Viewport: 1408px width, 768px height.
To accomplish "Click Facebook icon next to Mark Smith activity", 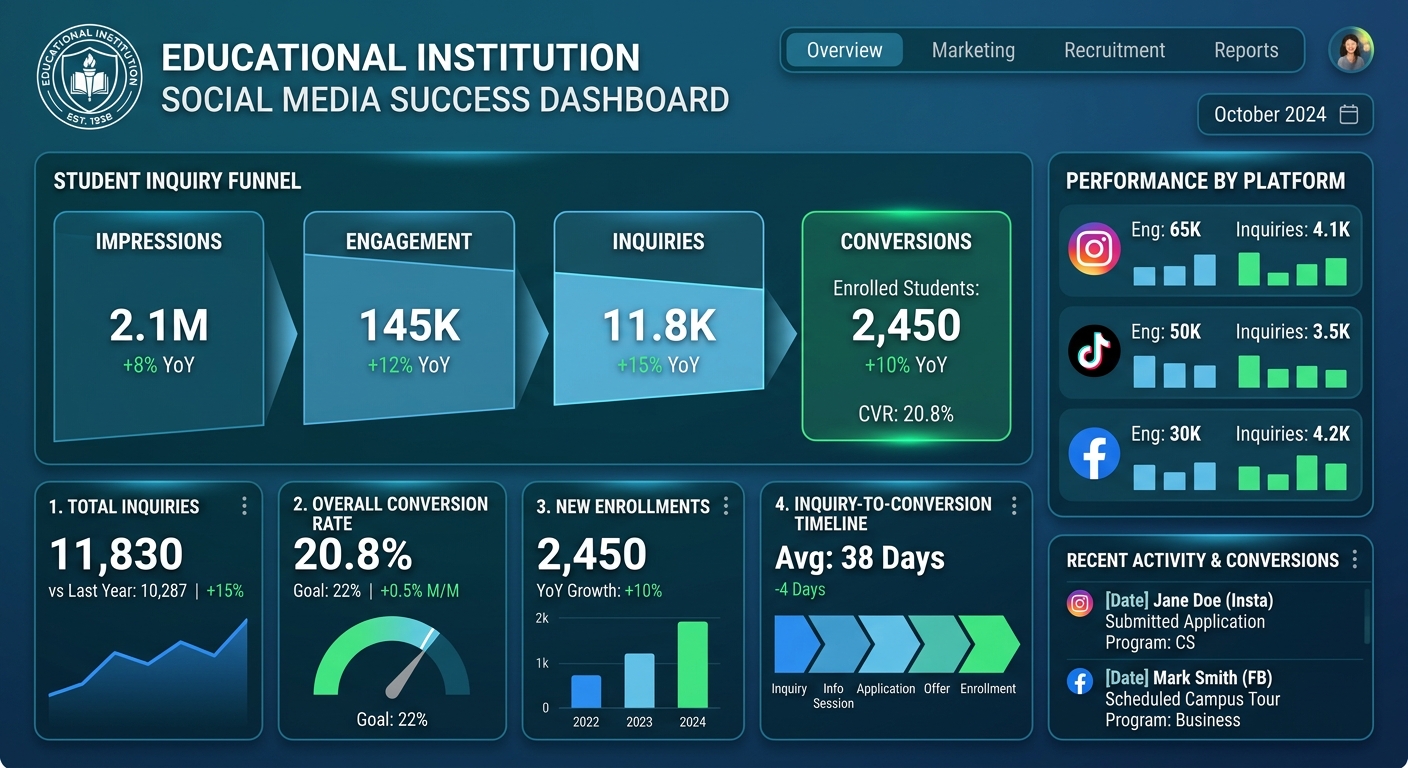I will coord(1079,682).
